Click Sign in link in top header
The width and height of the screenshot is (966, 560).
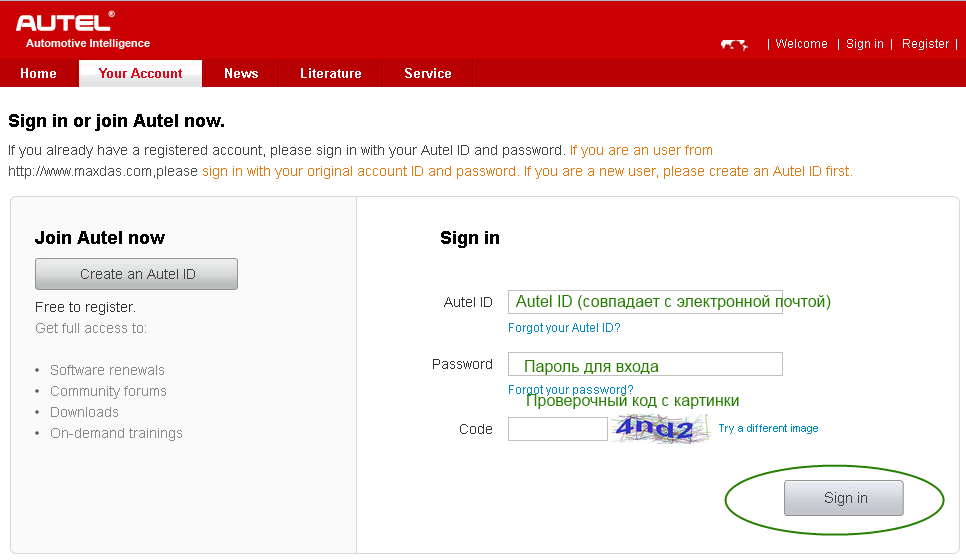tap(864, 44)
